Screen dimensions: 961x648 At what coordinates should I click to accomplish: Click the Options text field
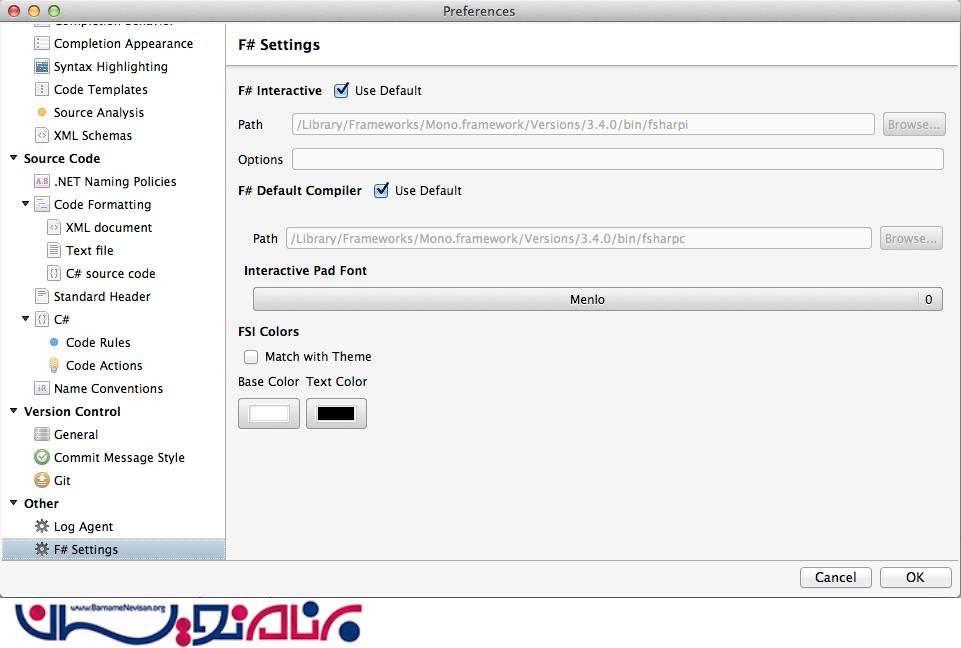618,159
